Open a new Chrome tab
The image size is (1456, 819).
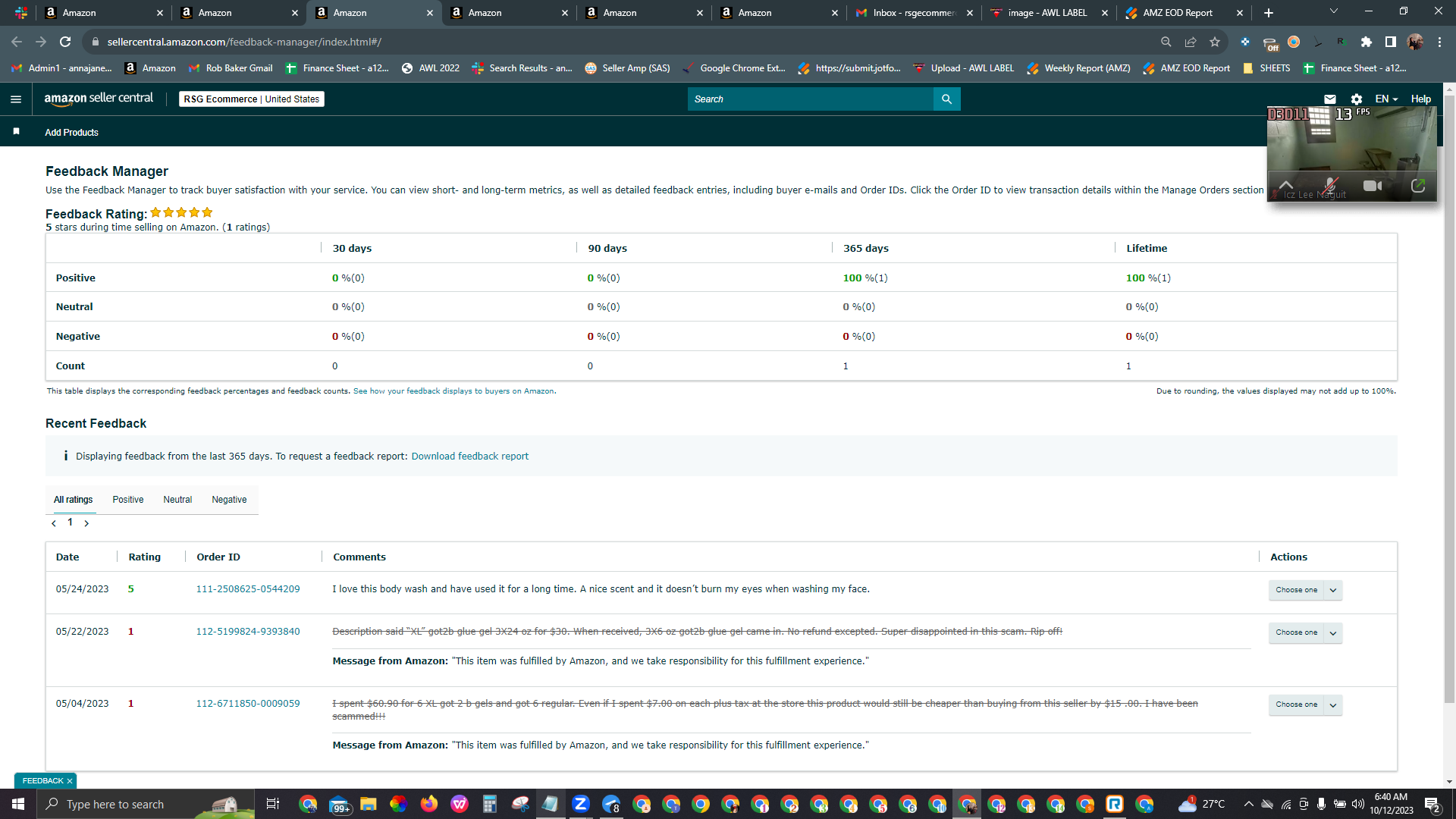[1269, 13]
